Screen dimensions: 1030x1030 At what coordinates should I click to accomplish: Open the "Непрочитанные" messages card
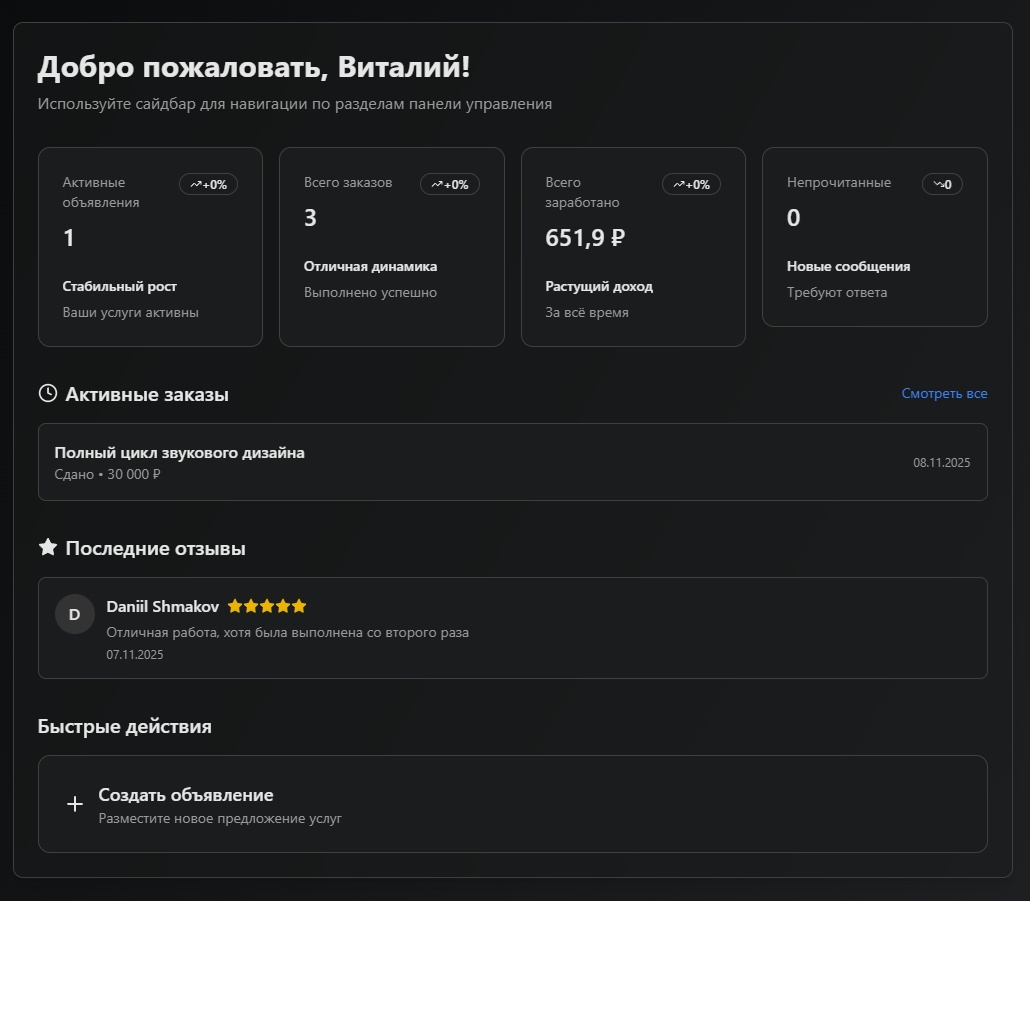pos(874,237)
